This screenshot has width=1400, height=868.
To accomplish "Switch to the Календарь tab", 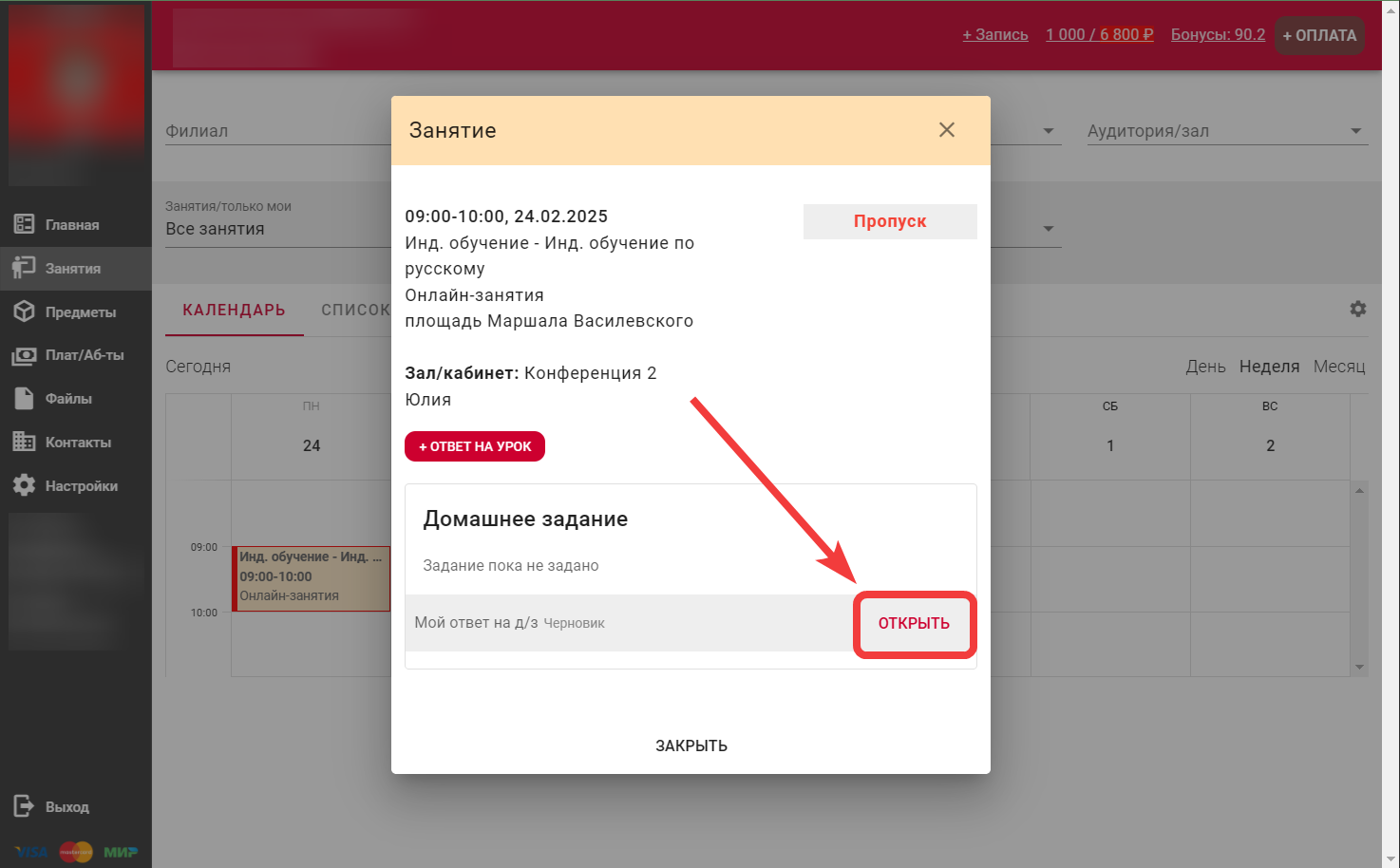I will point(234,311).
